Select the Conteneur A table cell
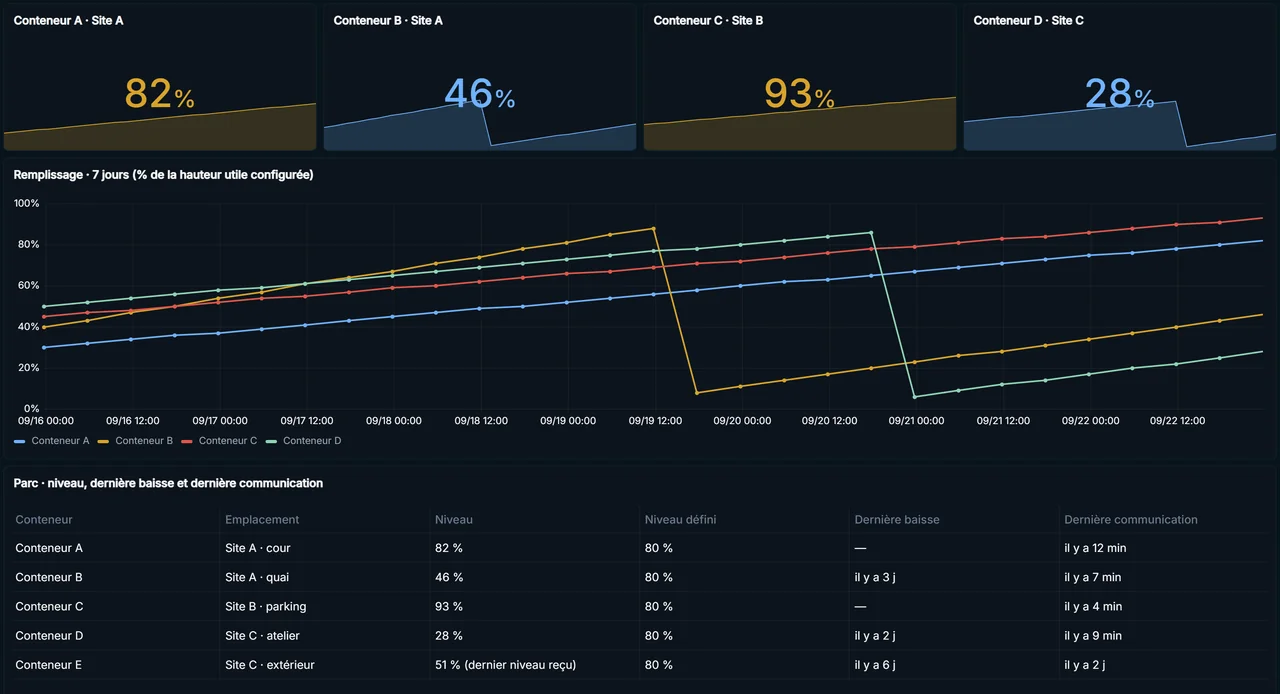1280x694 pixels. pyautogui.click(x=49, y=548)
